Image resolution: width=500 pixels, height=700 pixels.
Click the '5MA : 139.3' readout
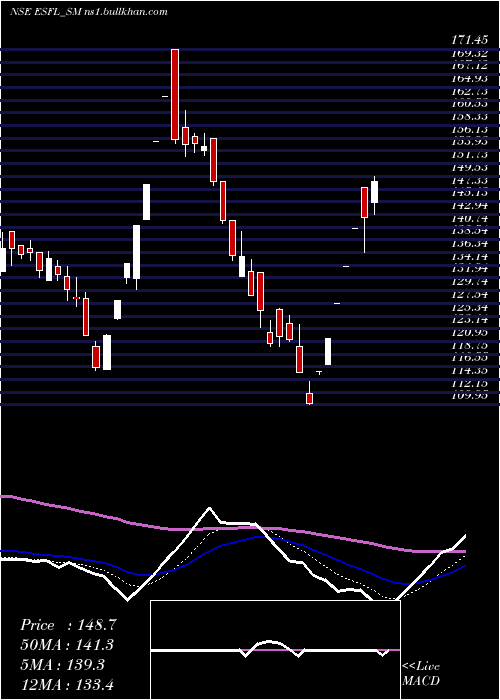click(62, 665)
